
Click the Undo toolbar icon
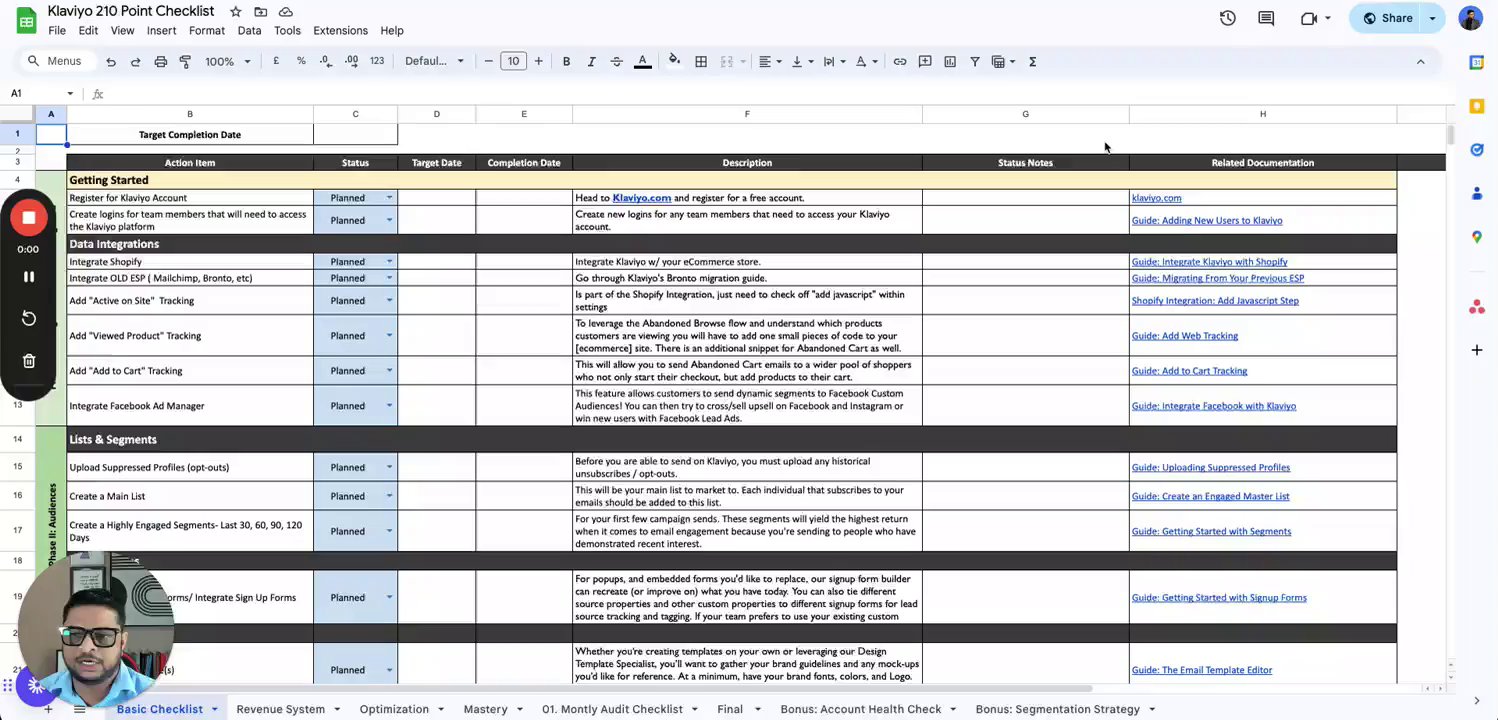(x=111, y=62)
